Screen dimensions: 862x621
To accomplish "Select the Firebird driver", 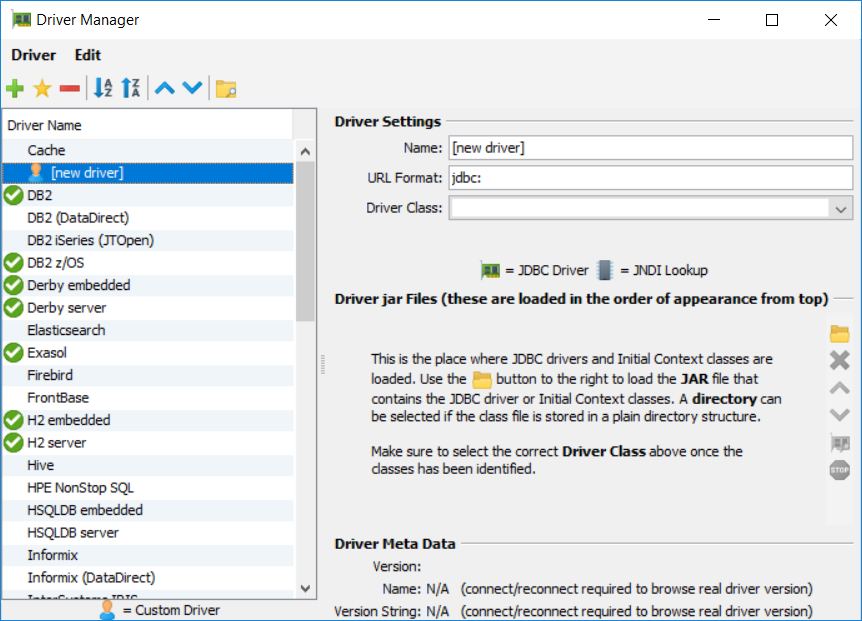I will 148,375.
